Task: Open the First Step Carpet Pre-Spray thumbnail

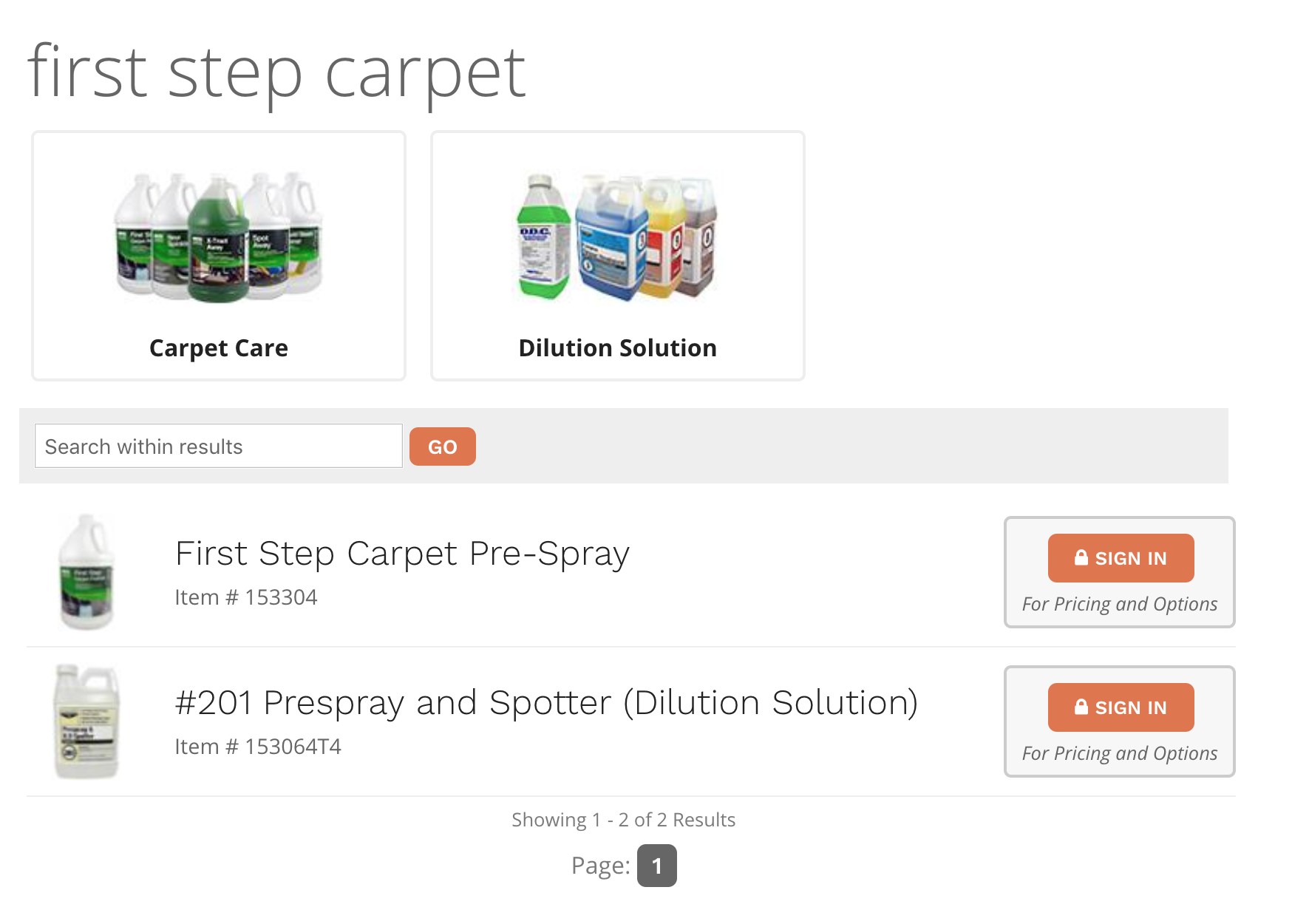Action: (x=87, y=572)
